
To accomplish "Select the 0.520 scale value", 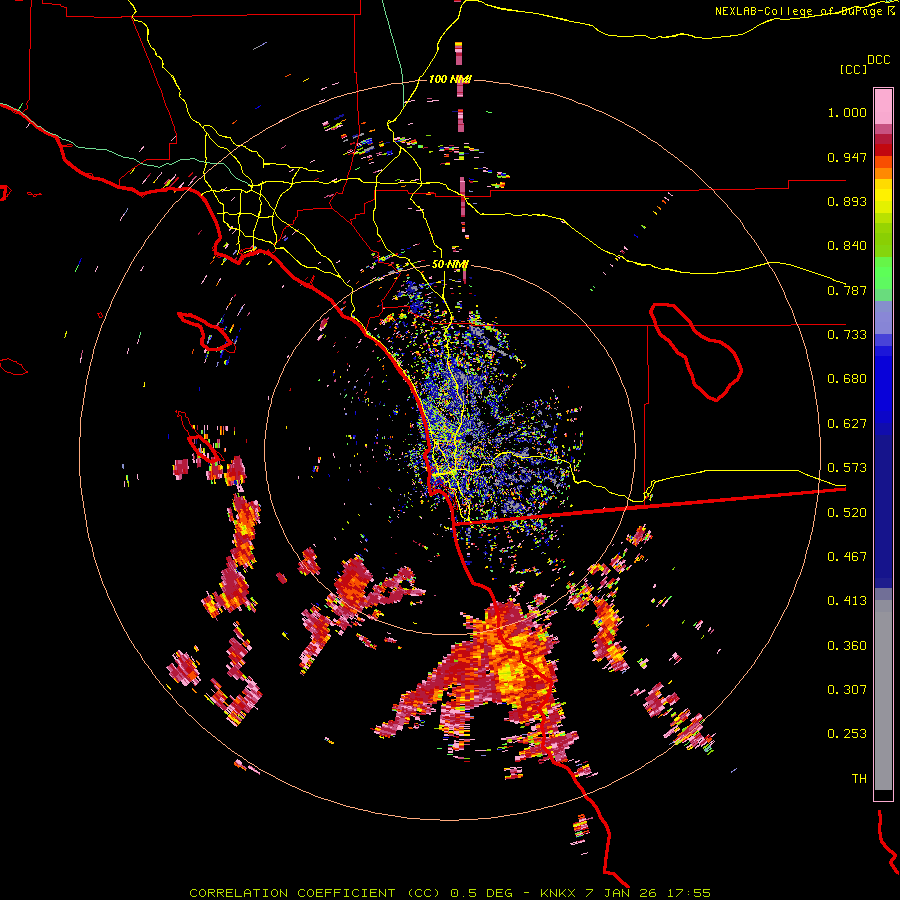I will (x=847, y=513).
